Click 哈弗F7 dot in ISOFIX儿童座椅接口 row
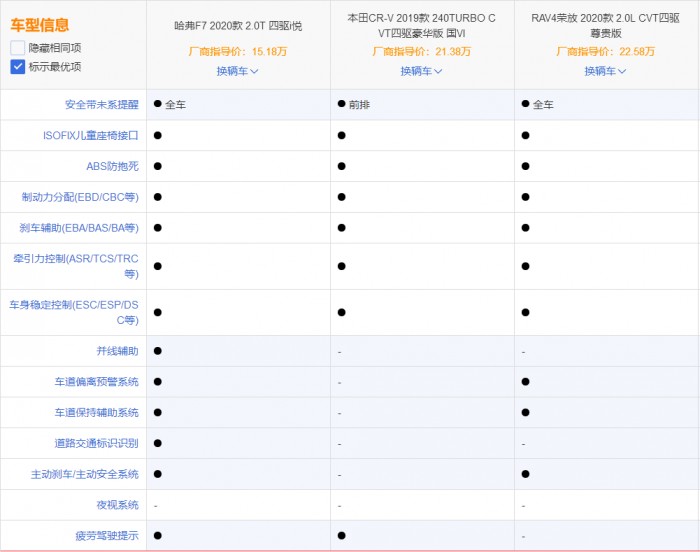This screenshot has height=552, width=700. click(x=158, y=135)
